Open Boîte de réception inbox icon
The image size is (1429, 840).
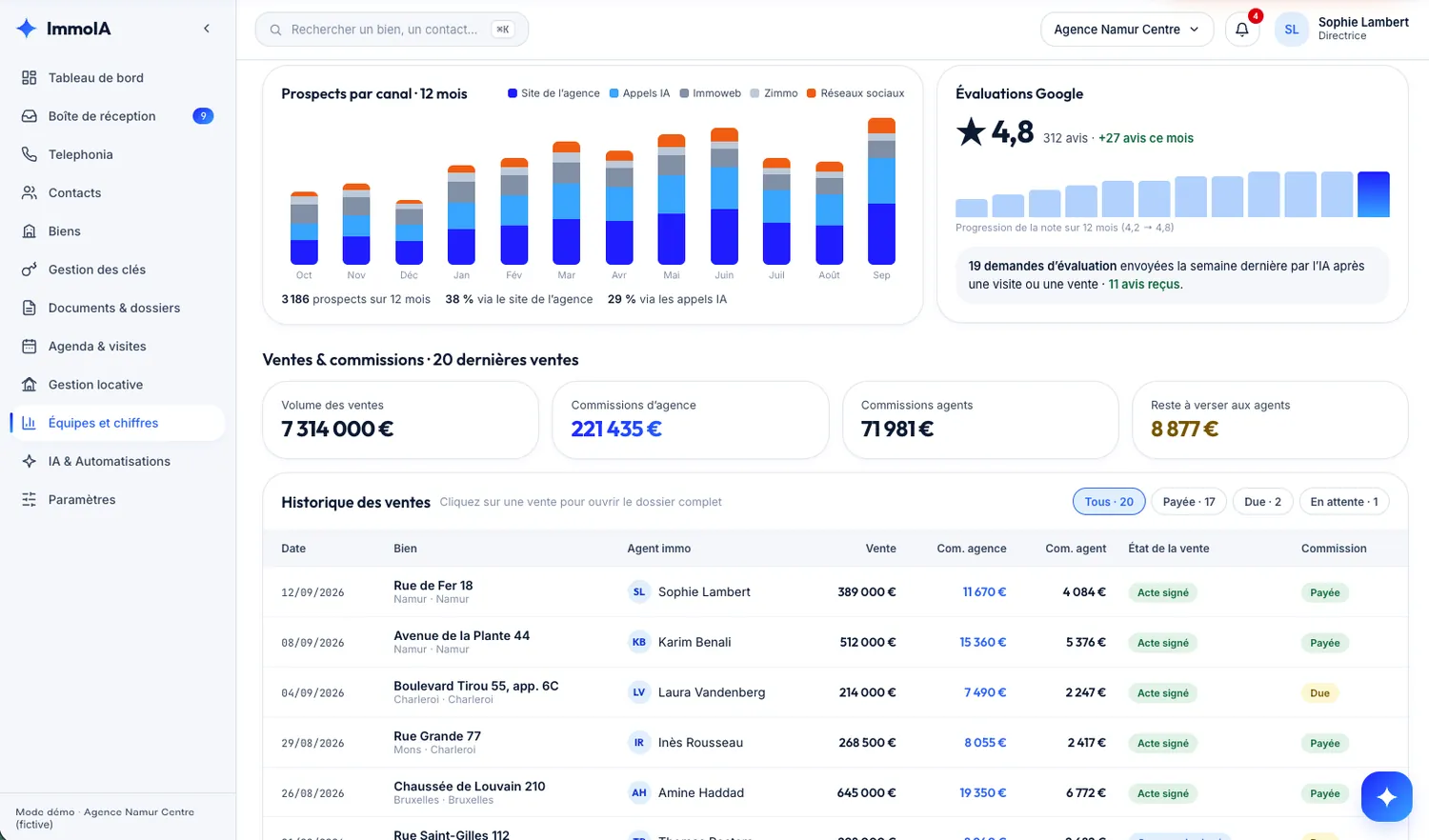(30, 116)
